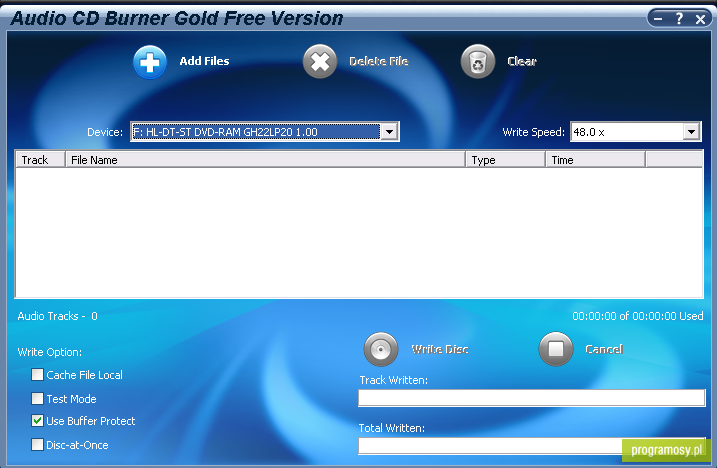Expand the Write Speed dropdown arrow

(691, 132)
